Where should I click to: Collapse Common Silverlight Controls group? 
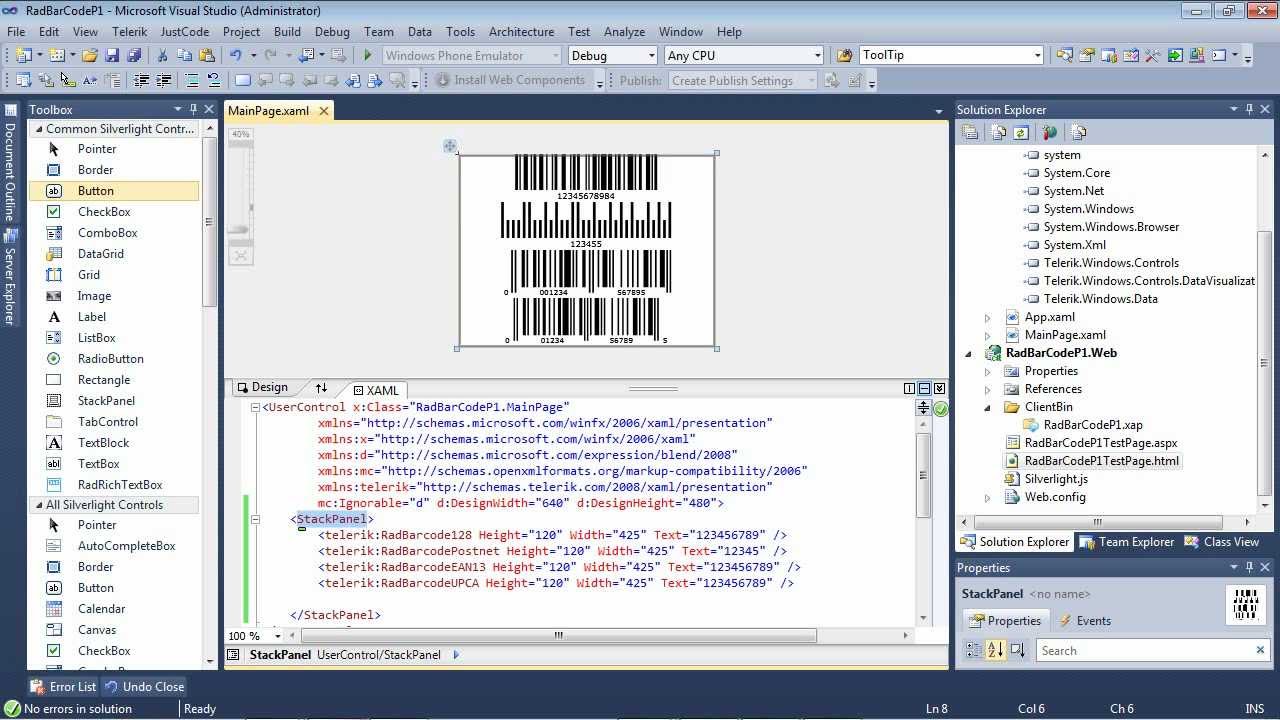(39, 129)
